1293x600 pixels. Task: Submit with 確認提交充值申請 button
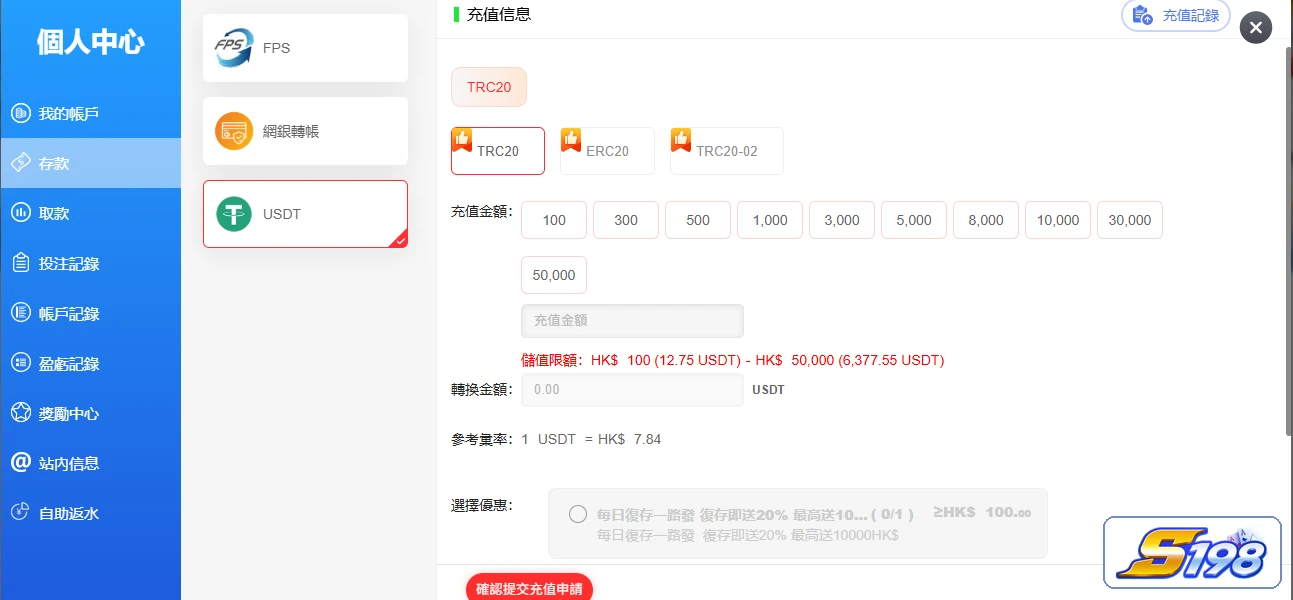pos(530,588)
